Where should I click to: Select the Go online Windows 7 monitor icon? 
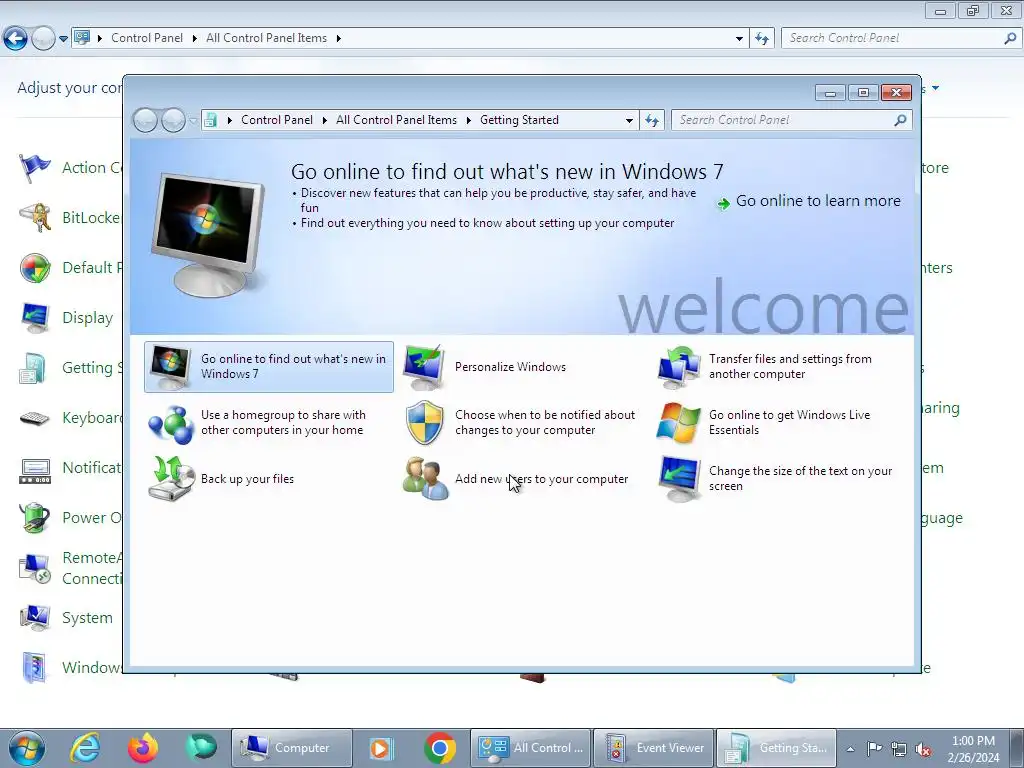pos(170,367)
